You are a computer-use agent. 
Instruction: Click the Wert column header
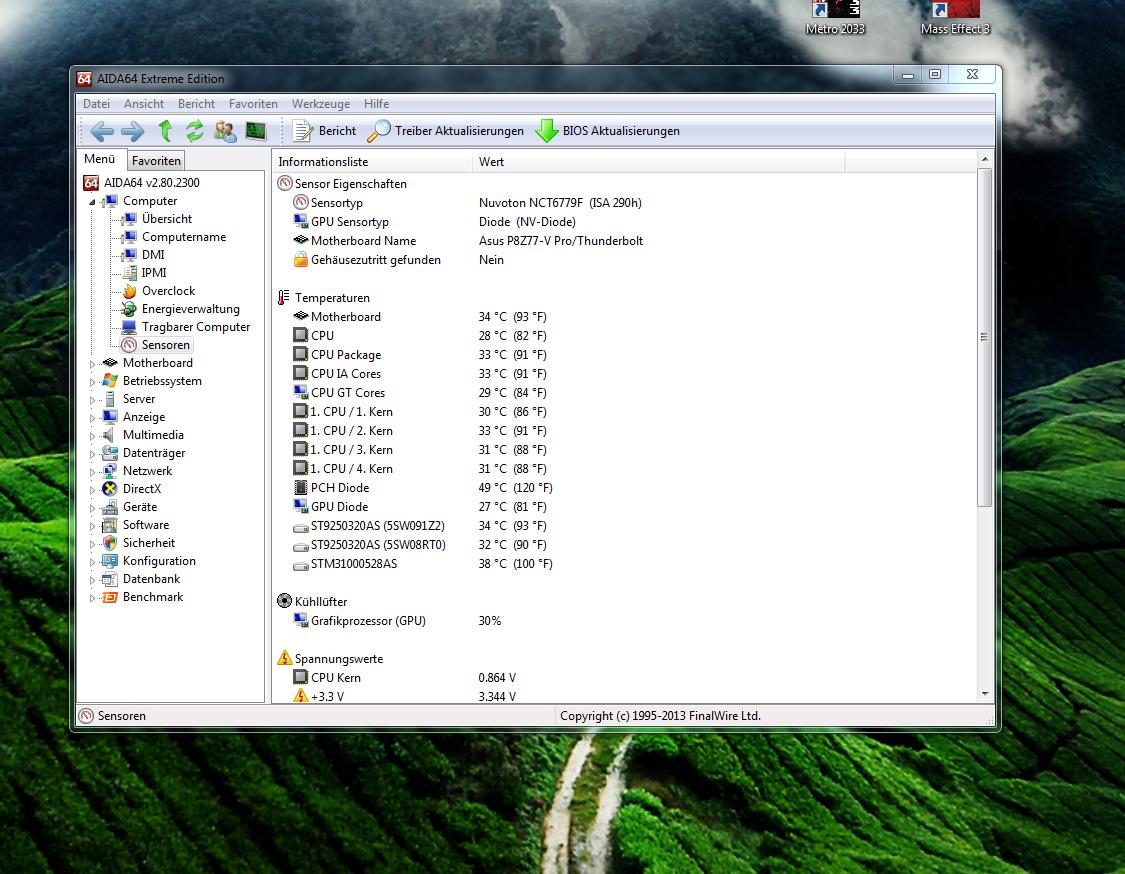[x=491, y=162]
